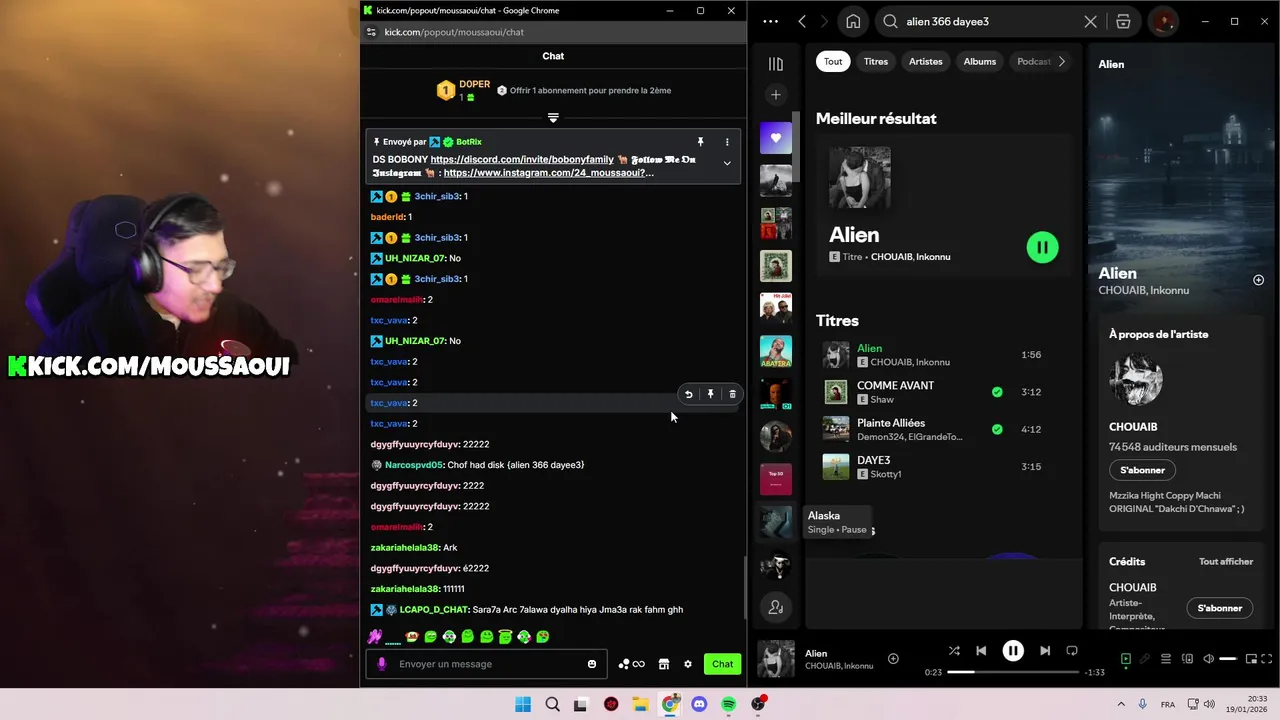Reply to the hovered txc_vava message
The image size is (1280, 720).
point(688,394)
